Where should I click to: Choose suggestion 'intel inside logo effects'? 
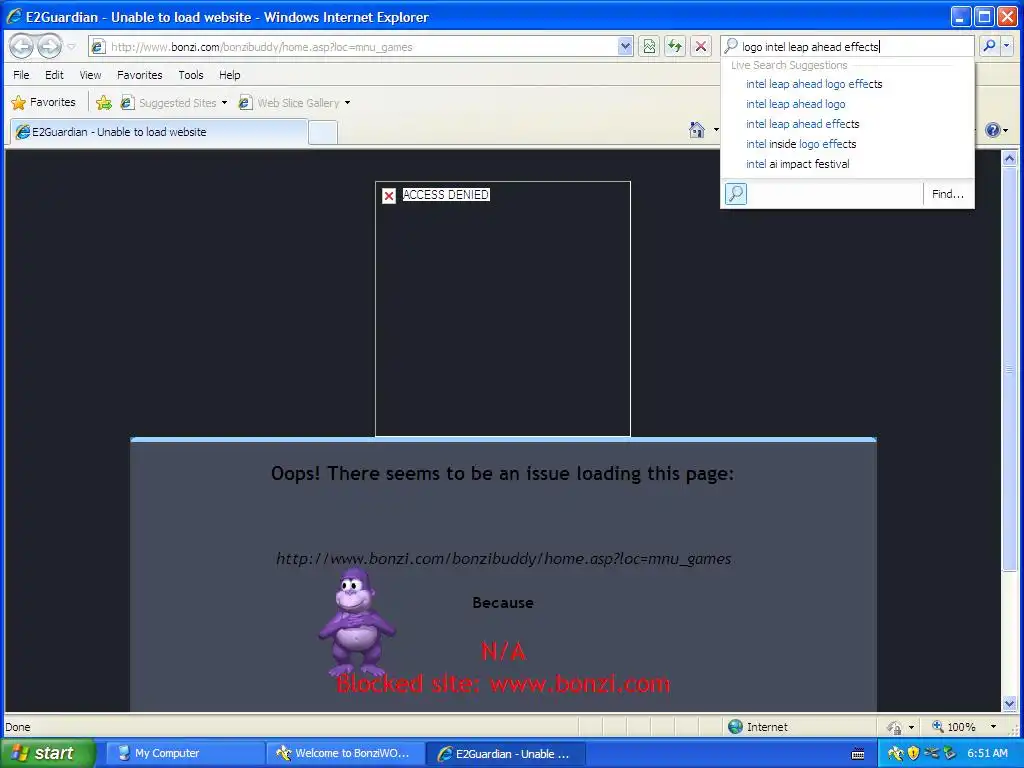tap(801, 144)
